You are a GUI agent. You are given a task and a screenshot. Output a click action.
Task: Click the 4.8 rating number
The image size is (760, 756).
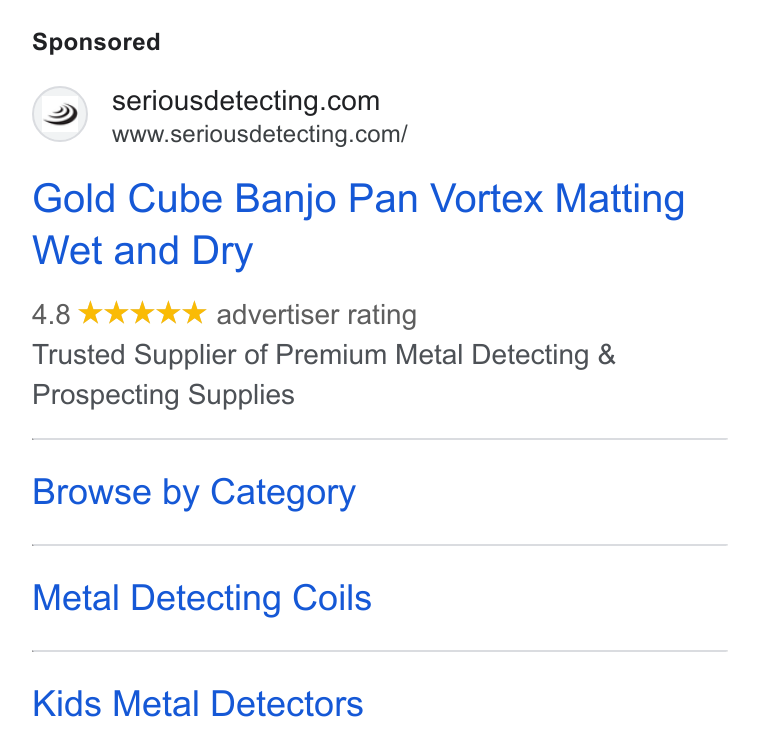click(51, 315)
